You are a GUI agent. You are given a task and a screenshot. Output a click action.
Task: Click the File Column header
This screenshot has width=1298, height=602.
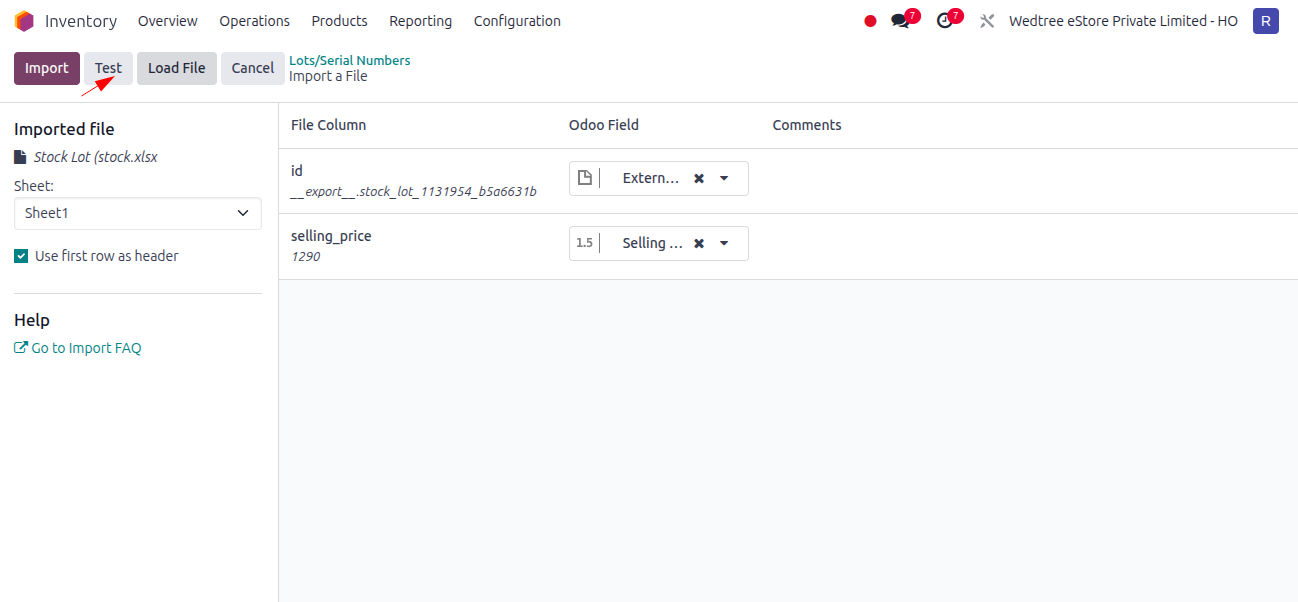tap(328, 125)
